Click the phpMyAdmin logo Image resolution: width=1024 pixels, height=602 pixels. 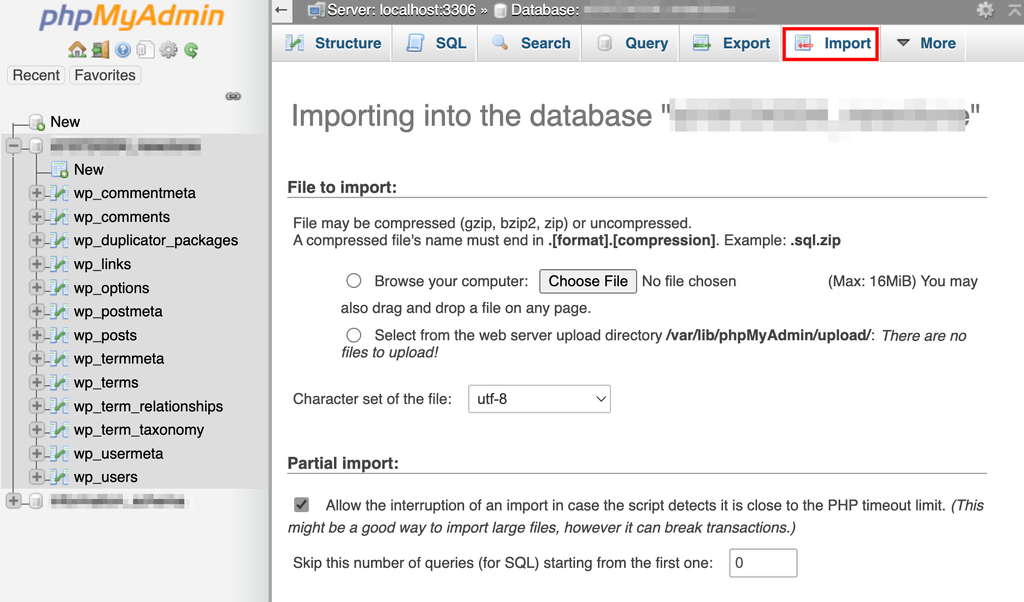131,17
